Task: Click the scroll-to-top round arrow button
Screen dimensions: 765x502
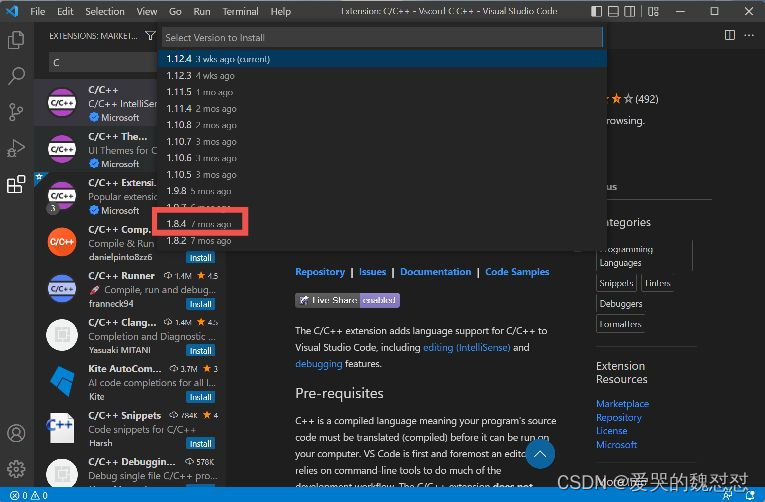Action: [540, 454]
